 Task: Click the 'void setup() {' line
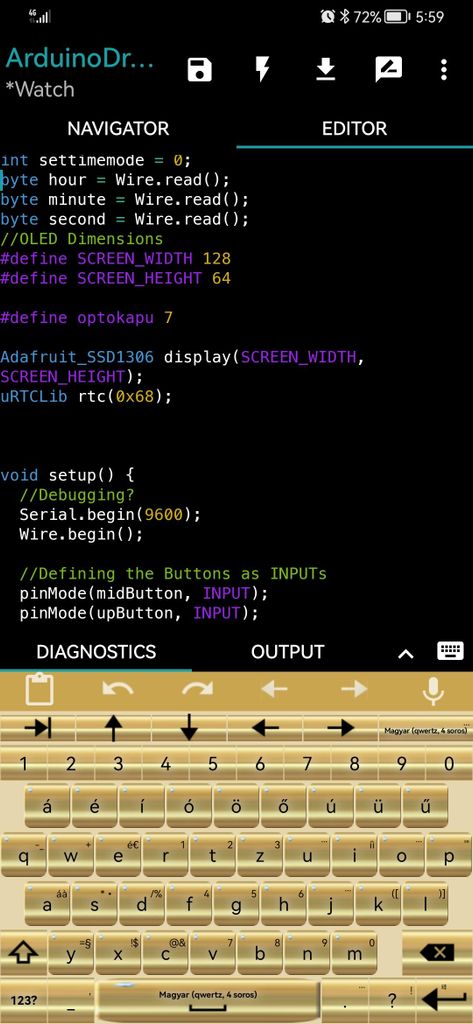(x=67, y=475)
